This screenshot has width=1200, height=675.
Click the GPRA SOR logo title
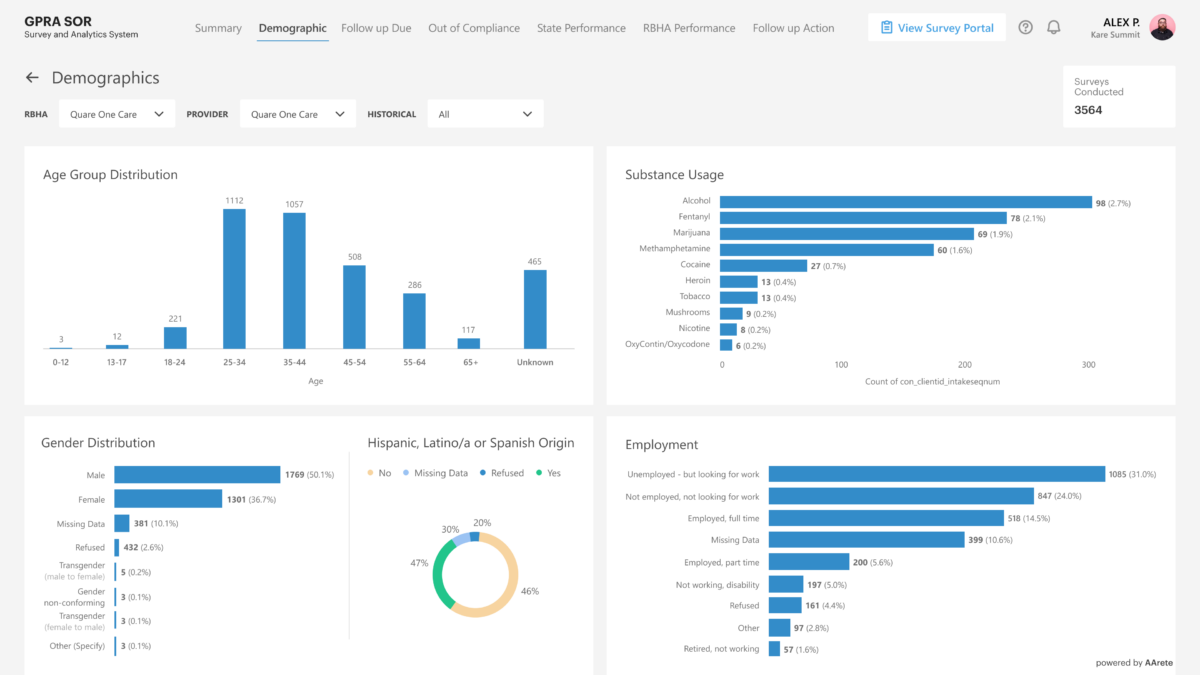[x=58, y=21]
